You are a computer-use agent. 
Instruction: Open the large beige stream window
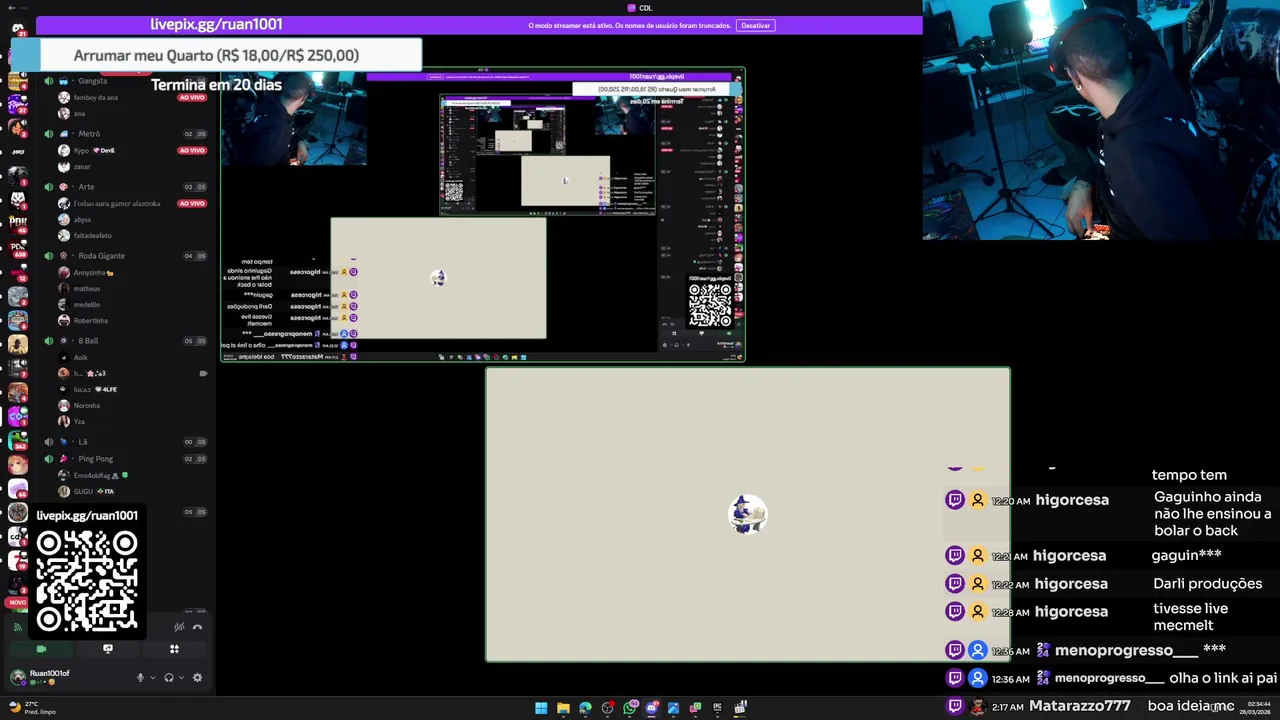pyautogui.click(x=748, y=514)
